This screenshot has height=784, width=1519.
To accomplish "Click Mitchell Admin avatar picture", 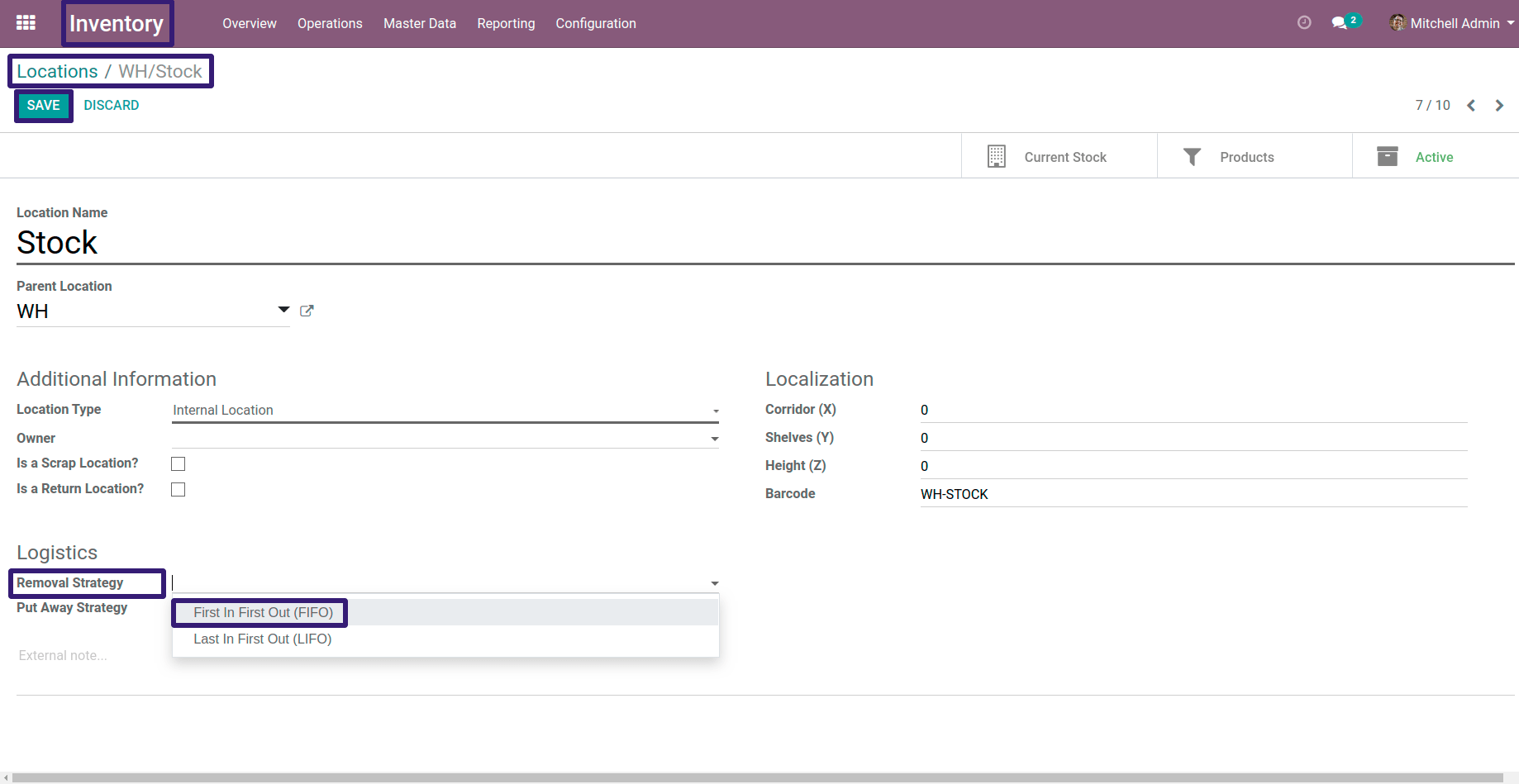I will point(1398,23).
